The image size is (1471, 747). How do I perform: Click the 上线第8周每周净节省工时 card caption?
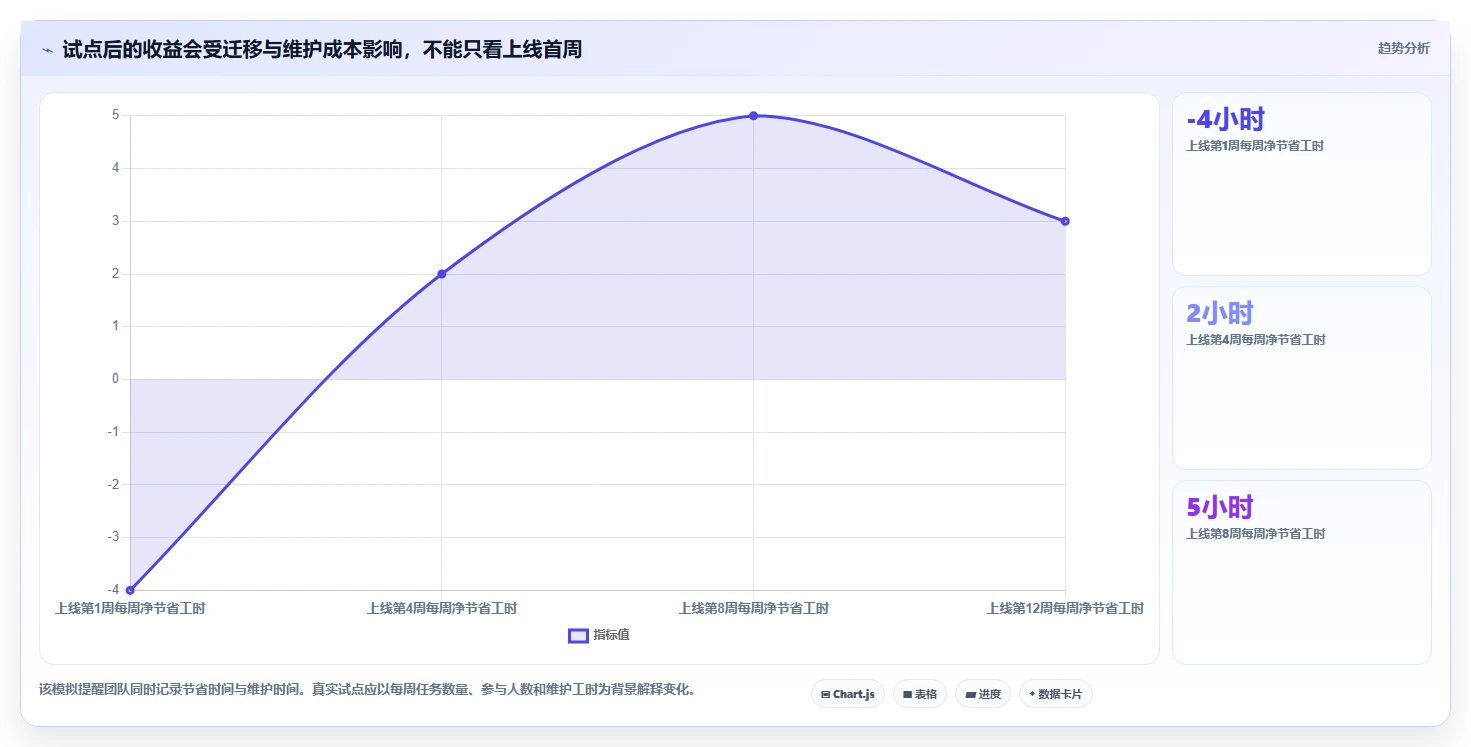tap(1255, 534)
